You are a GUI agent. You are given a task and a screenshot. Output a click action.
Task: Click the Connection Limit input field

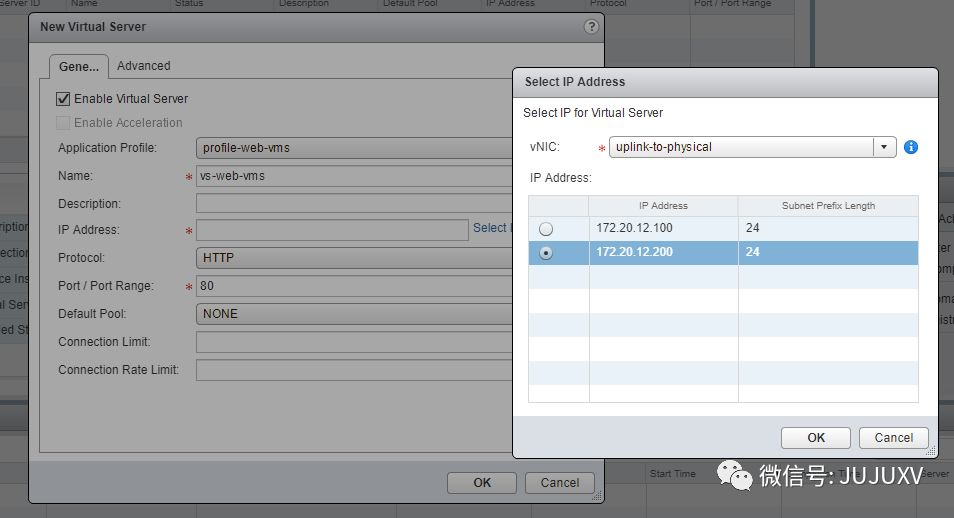coord(354,341)
